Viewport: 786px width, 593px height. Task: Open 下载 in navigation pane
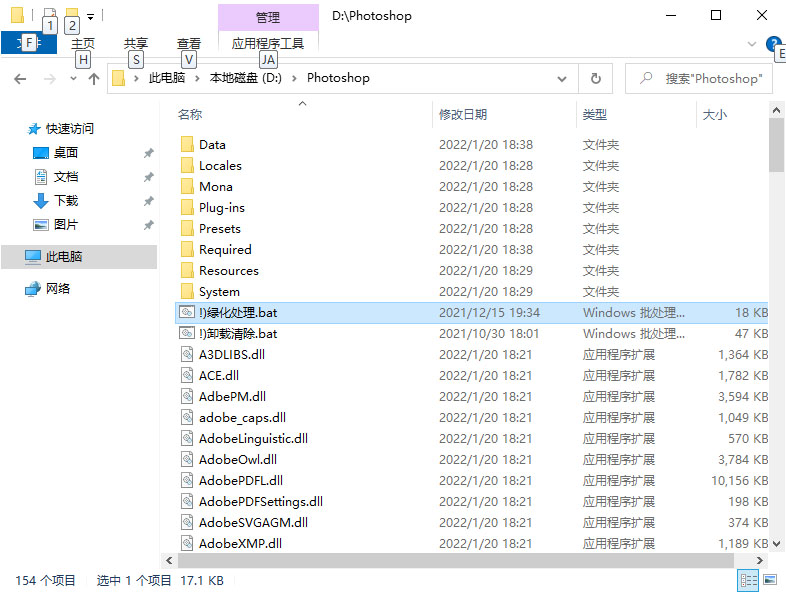point(66,201)
